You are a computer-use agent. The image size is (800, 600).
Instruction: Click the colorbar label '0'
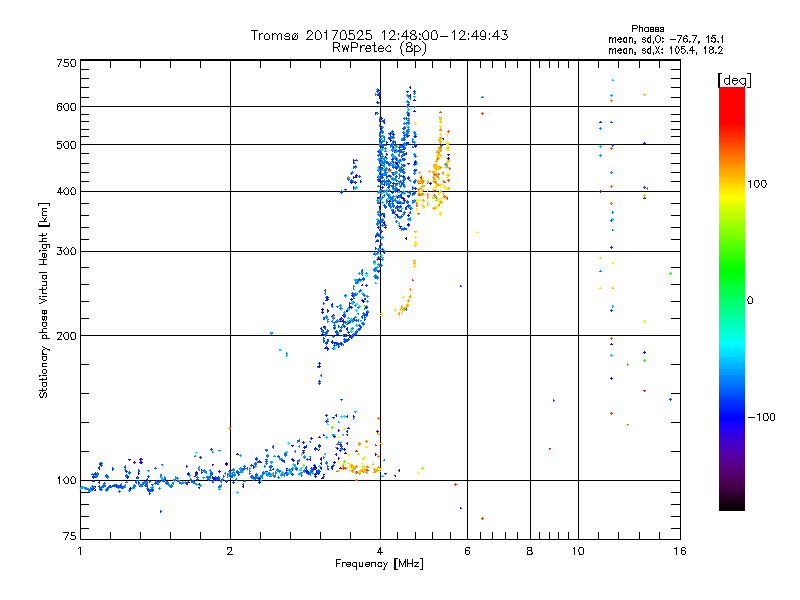[750, 300]
